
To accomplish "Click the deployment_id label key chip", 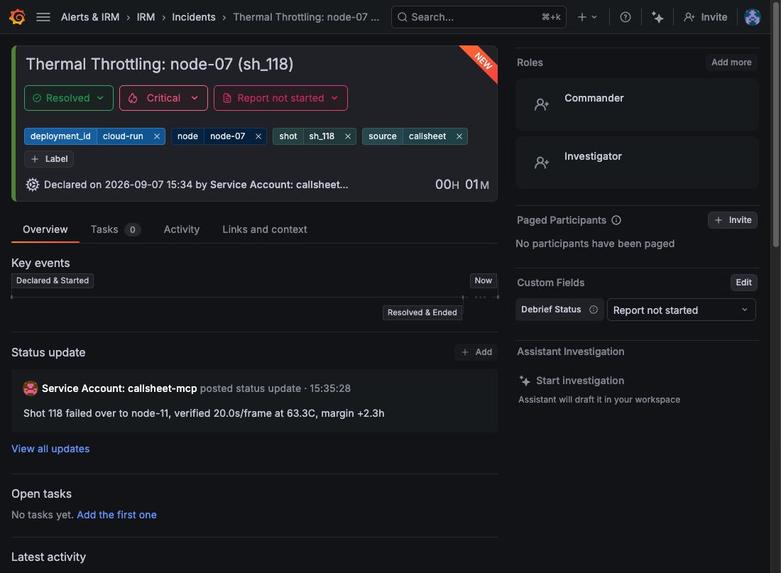I will [60, 136].
